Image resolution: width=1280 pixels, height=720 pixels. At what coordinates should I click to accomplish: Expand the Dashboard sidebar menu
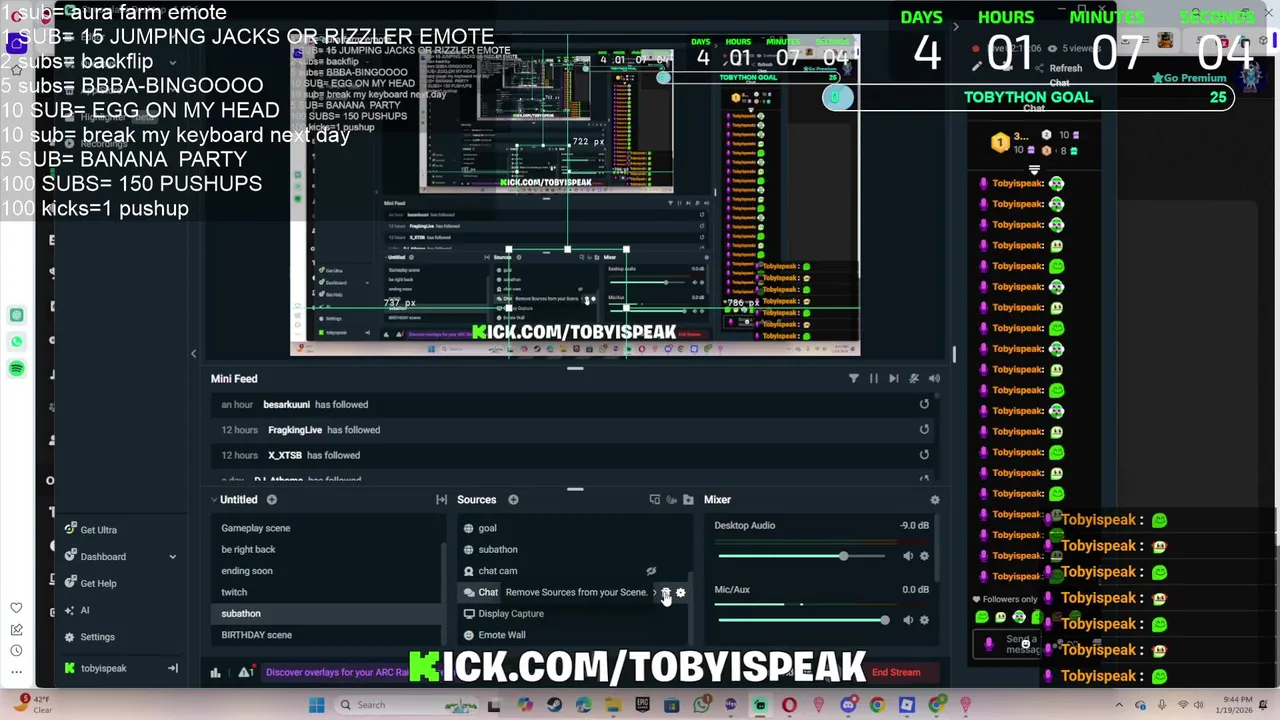pyautogui.click(x=172, y=557)
